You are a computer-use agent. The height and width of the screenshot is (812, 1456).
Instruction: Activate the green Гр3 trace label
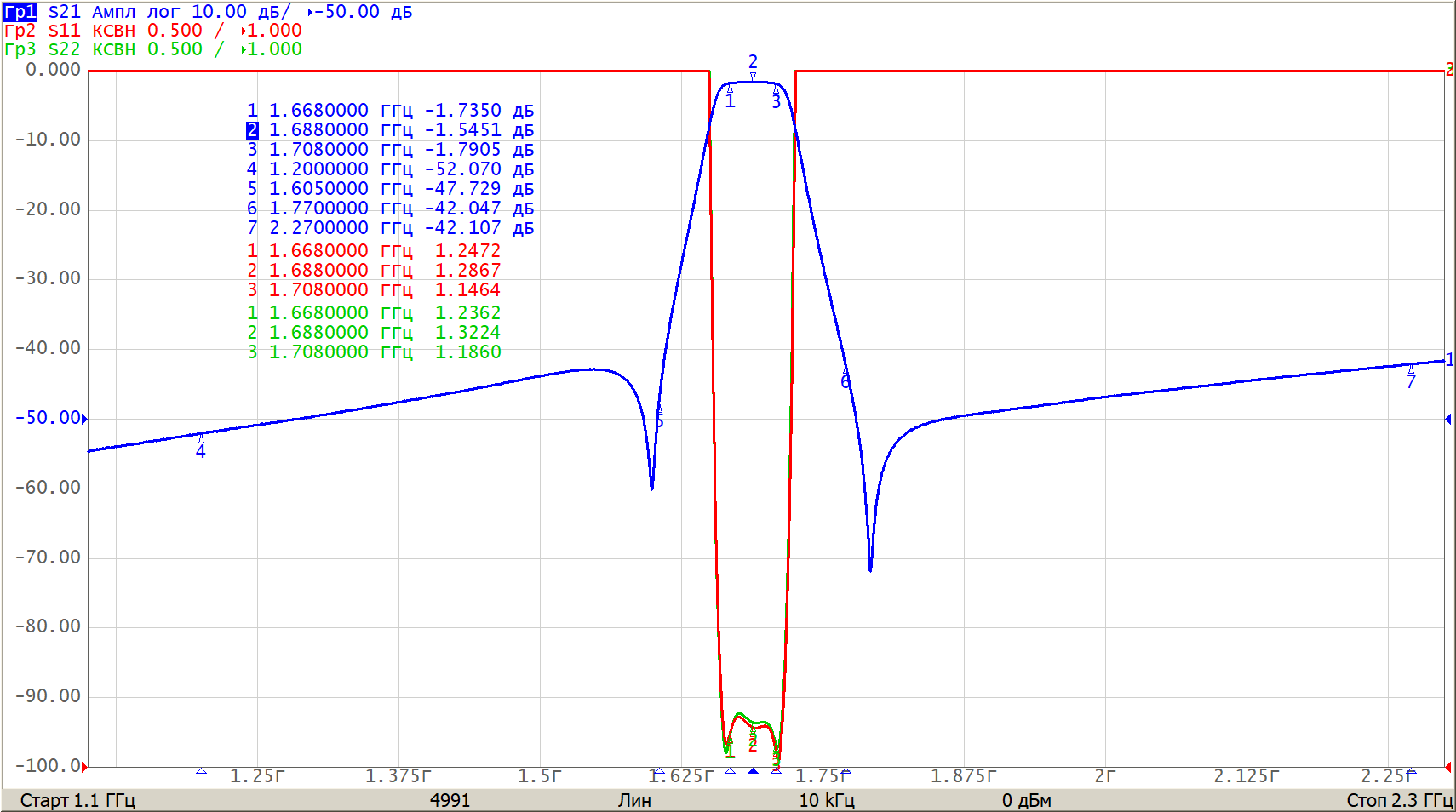tap(20, 49)
